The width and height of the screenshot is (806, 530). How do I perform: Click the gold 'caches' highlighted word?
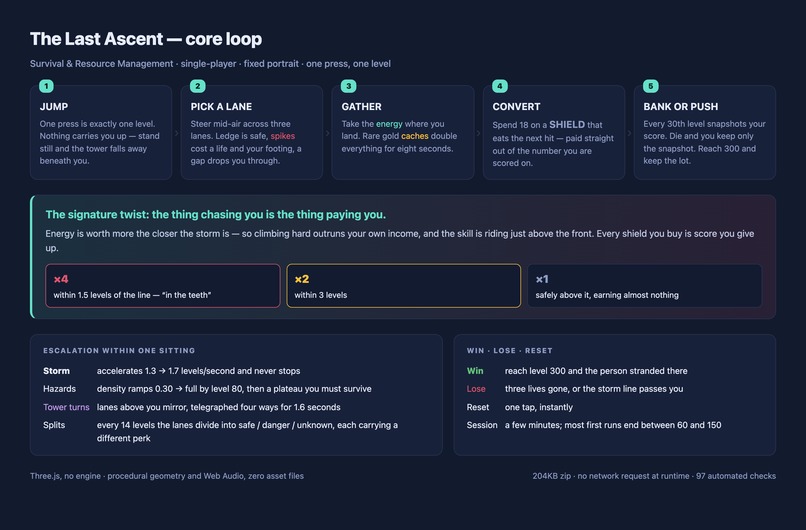[415, 136]
